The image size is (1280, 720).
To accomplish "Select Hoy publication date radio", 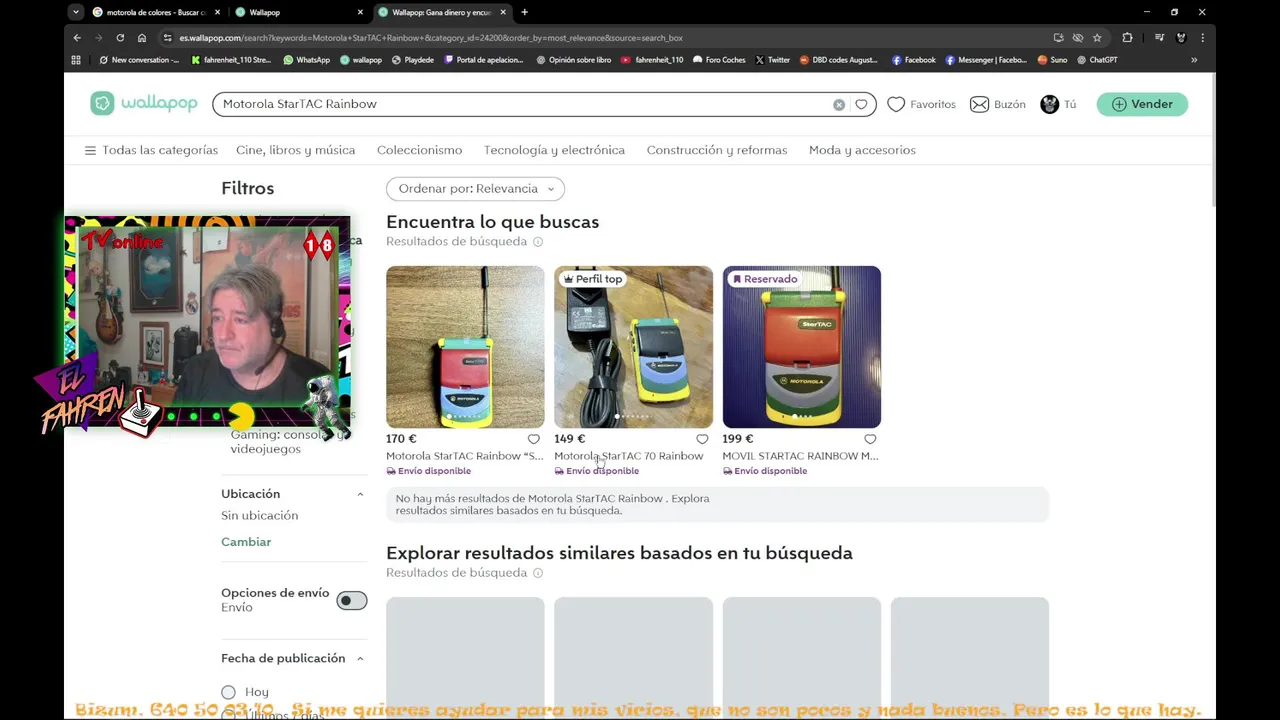I will pyautogui.click(x=228, y=692).
